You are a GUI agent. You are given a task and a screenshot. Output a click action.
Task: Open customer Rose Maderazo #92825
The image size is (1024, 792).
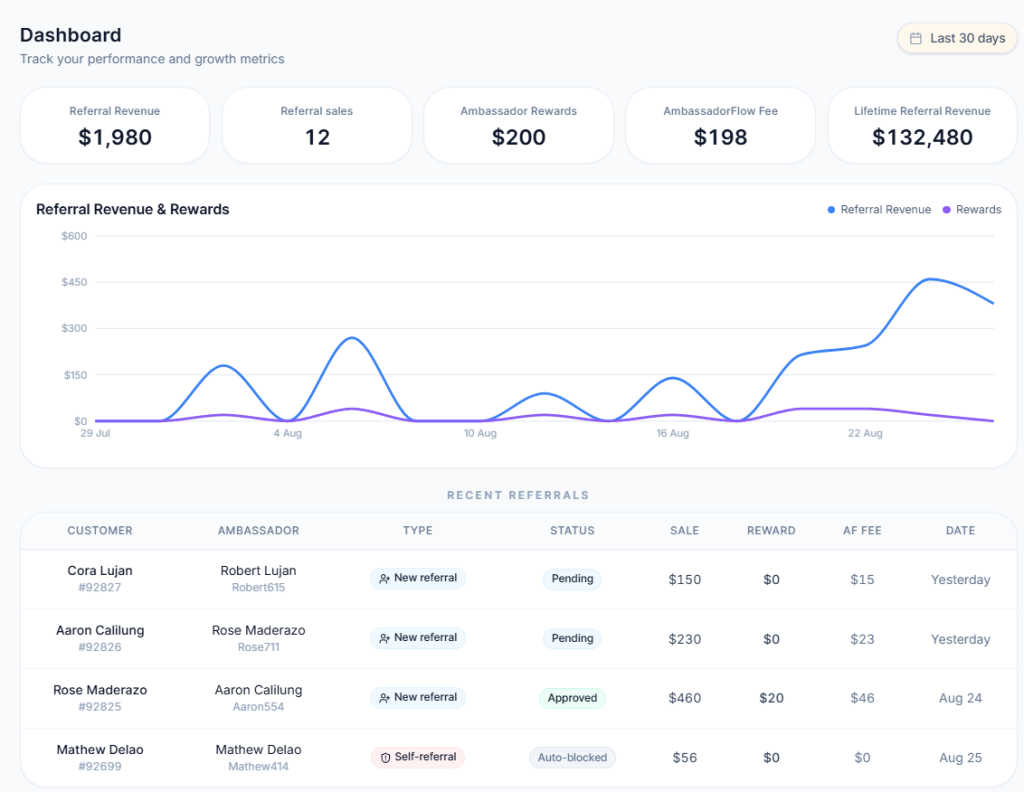pos(100,690)
